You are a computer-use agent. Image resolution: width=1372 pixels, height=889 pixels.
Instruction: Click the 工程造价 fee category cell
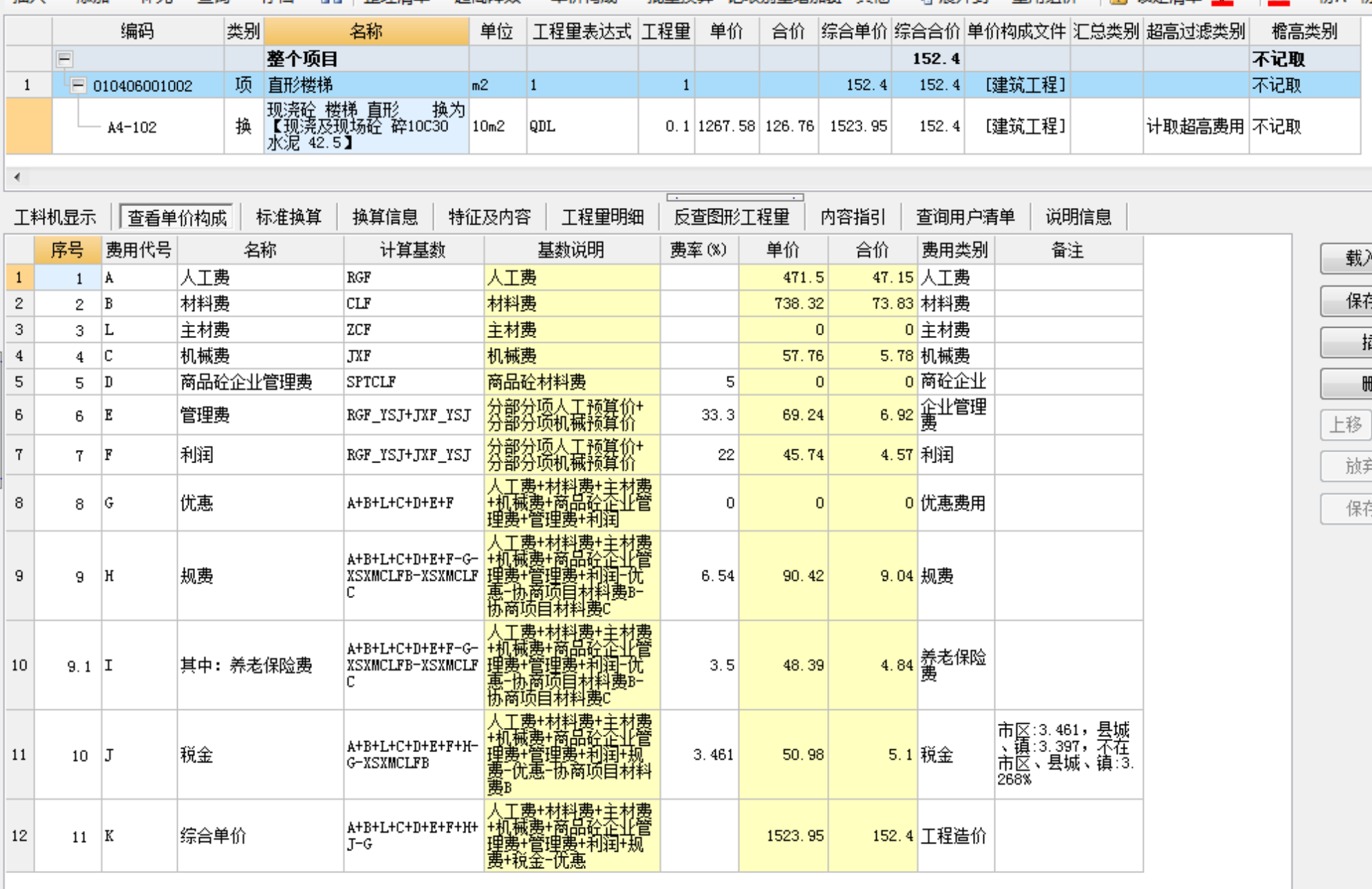tap(956, 836)
